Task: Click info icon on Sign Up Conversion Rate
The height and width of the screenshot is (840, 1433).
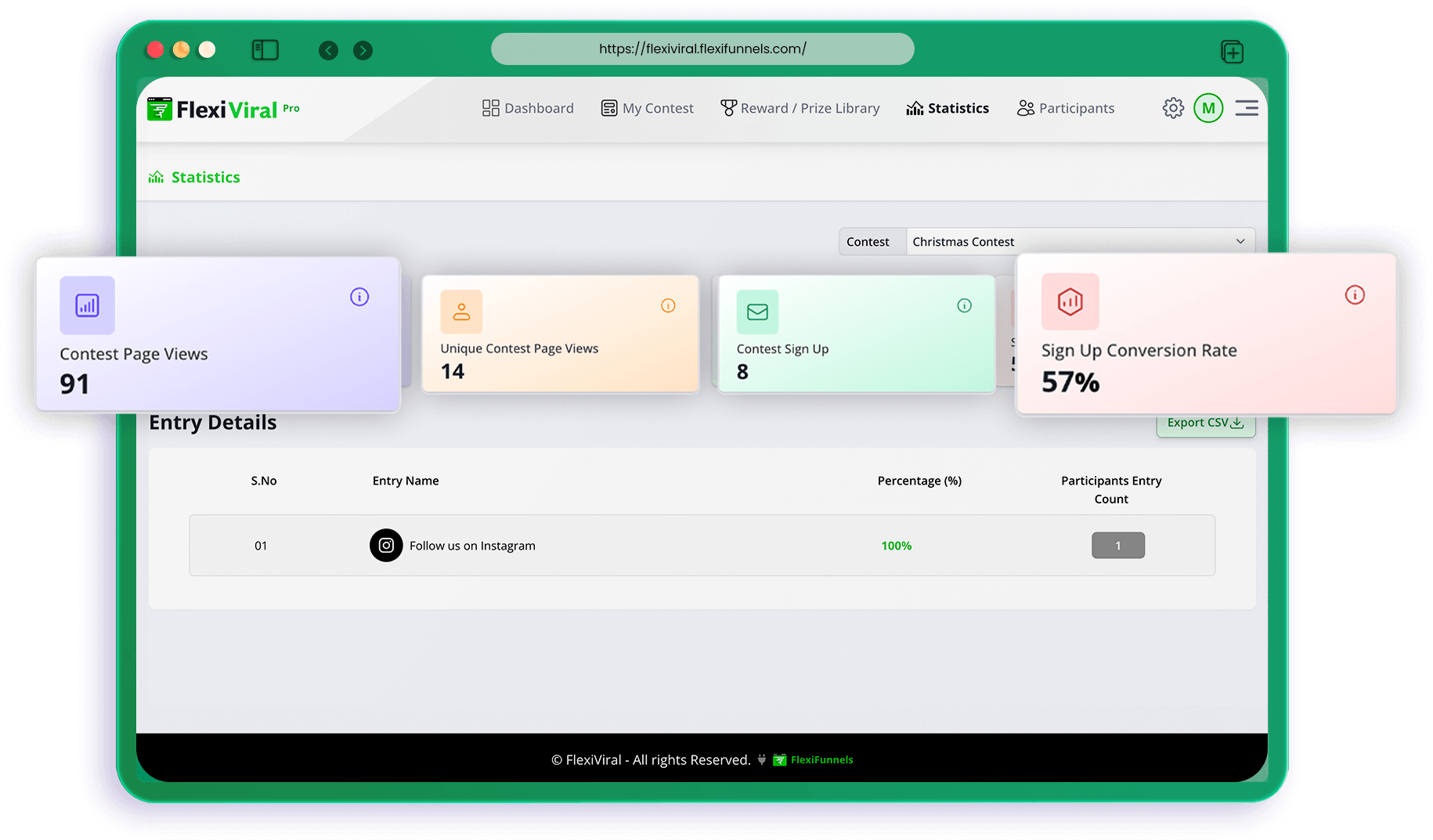Action: pos(1355,294)
